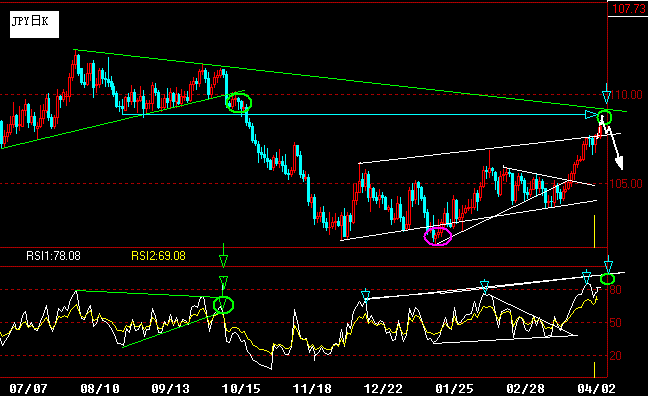
Task: Click the 105.00 price axis label
Action: (626, 184)
